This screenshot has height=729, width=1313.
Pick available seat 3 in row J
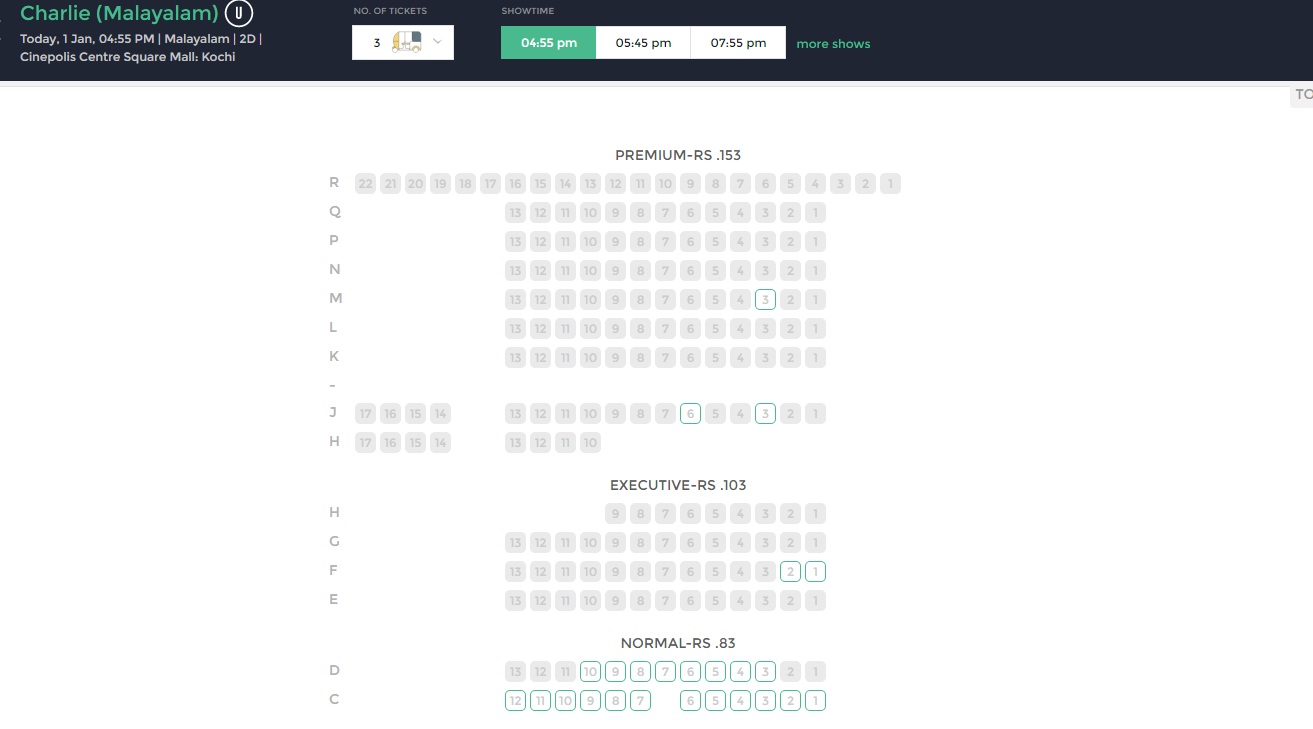click(765, 414)
